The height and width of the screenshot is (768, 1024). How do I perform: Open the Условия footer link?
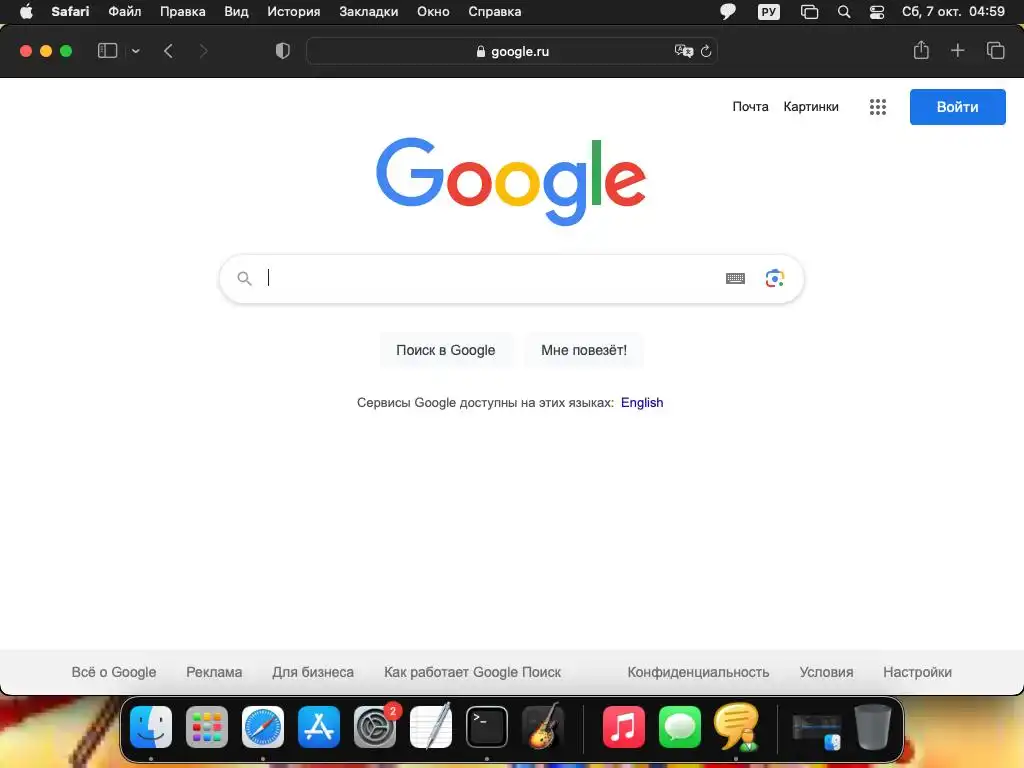pos(826,672)
